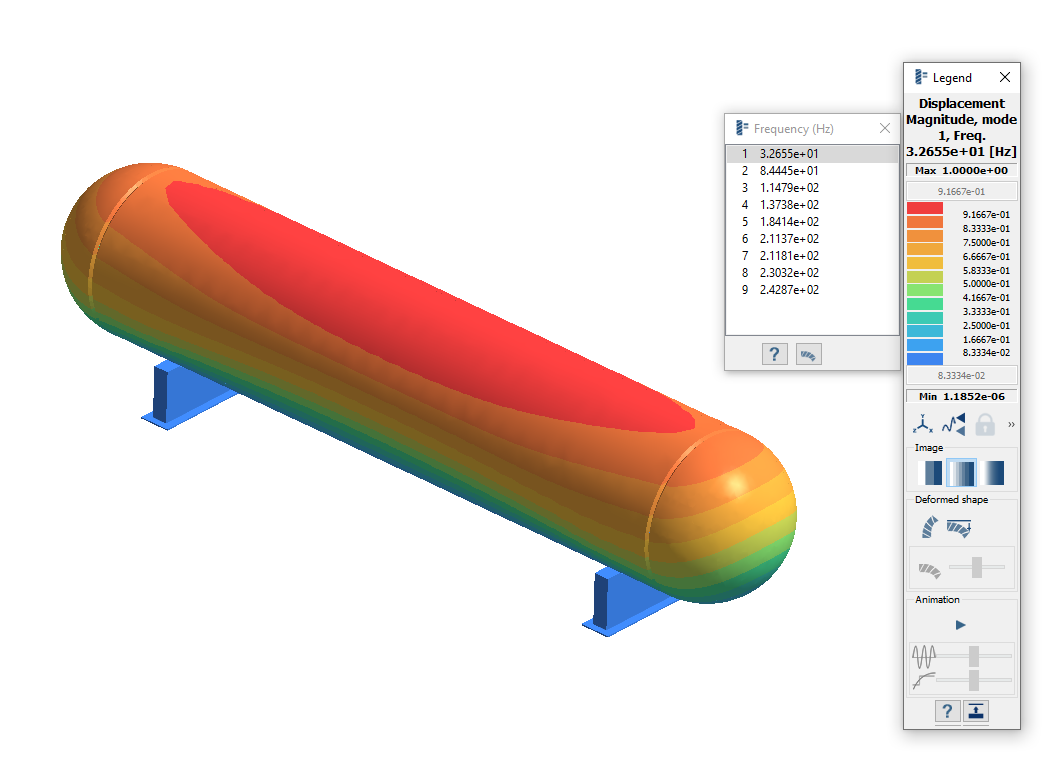This screenshot has width=1053, height=768.
Task: Click the upper limit field showing 9.1667e-01
Action: 961,191
